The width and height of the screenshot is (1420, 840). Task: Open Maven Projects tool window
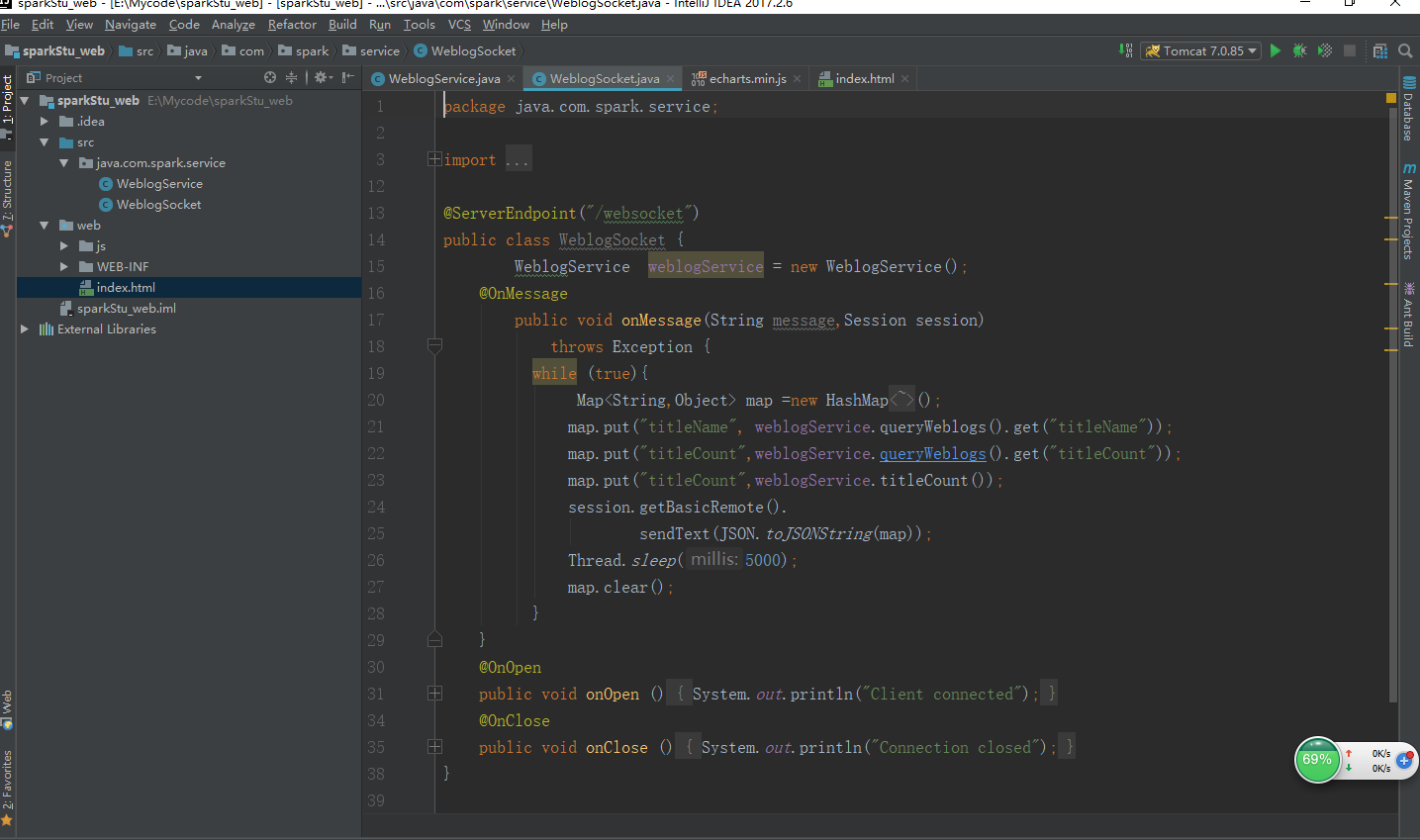tap(1408, 212)
